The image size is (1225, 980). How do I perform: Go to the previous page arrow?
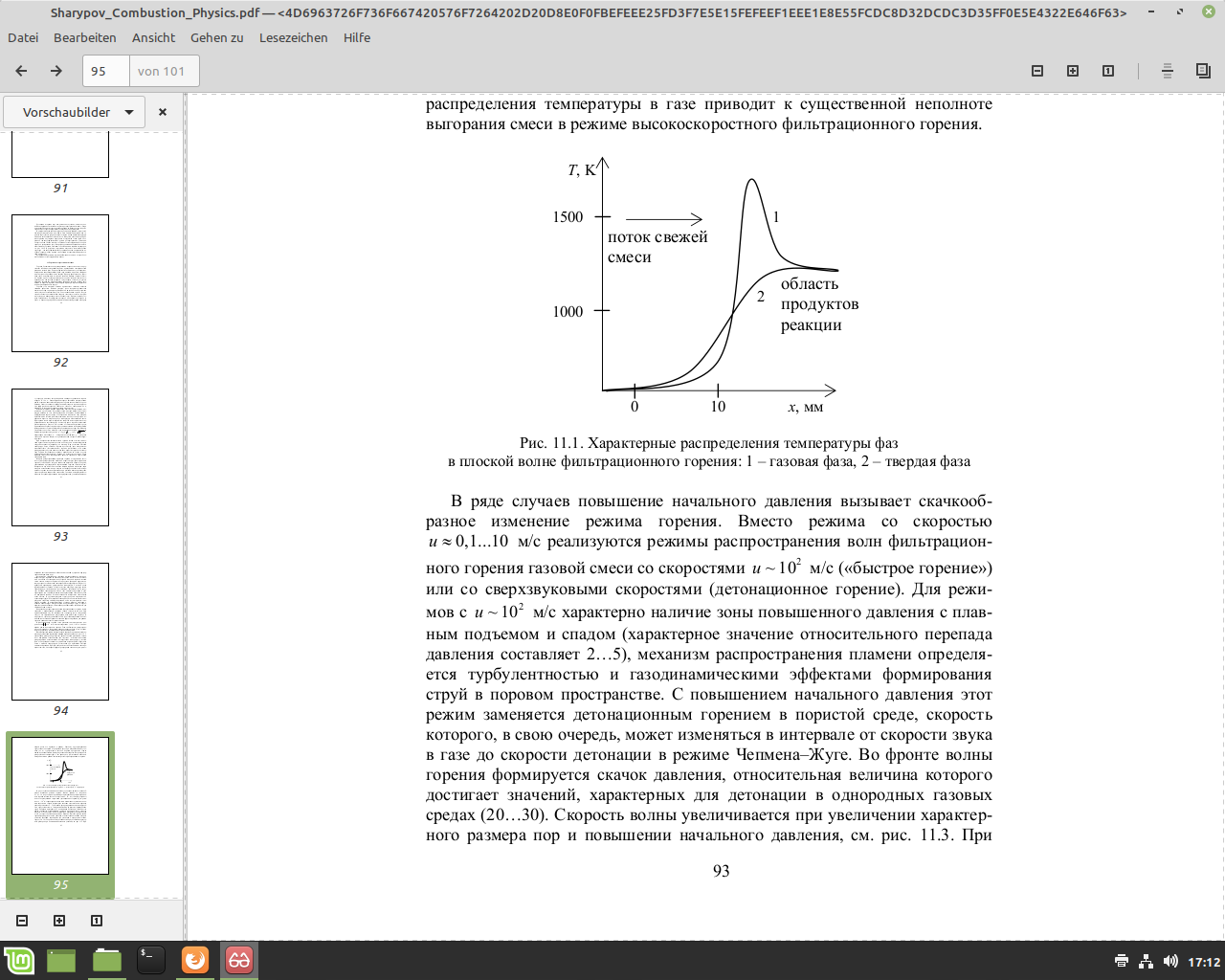click(x=21, y=71)
